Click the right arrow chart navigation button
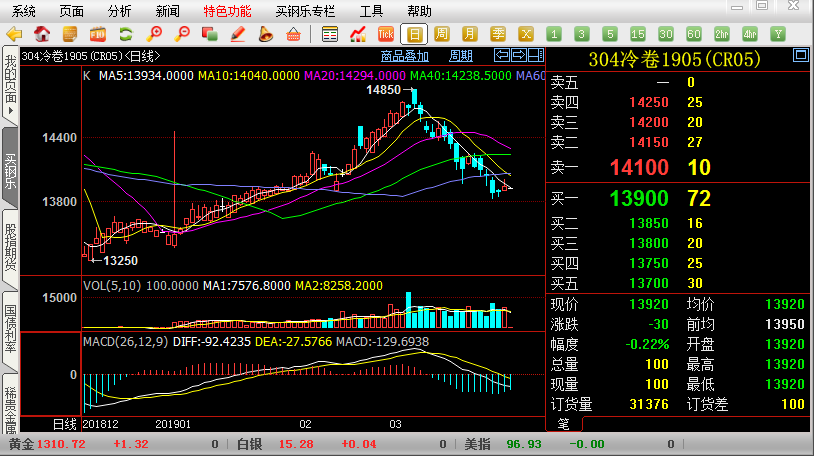The width and height of the screenshot is (814, 456). tap(518, 55)
